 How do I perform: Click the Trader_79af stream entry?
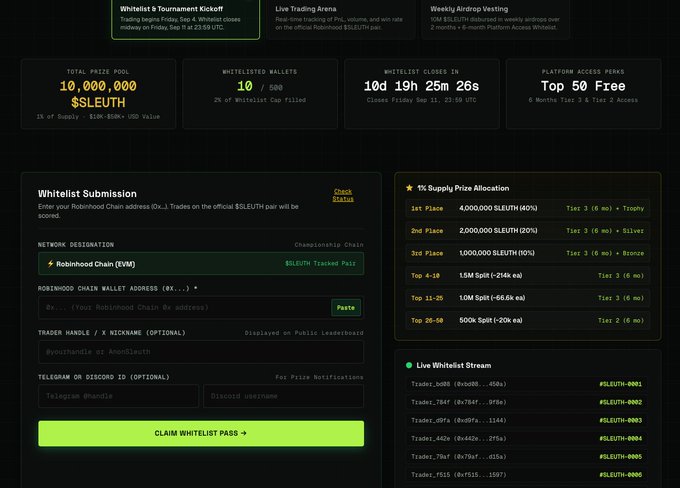(x=526, y=457)
